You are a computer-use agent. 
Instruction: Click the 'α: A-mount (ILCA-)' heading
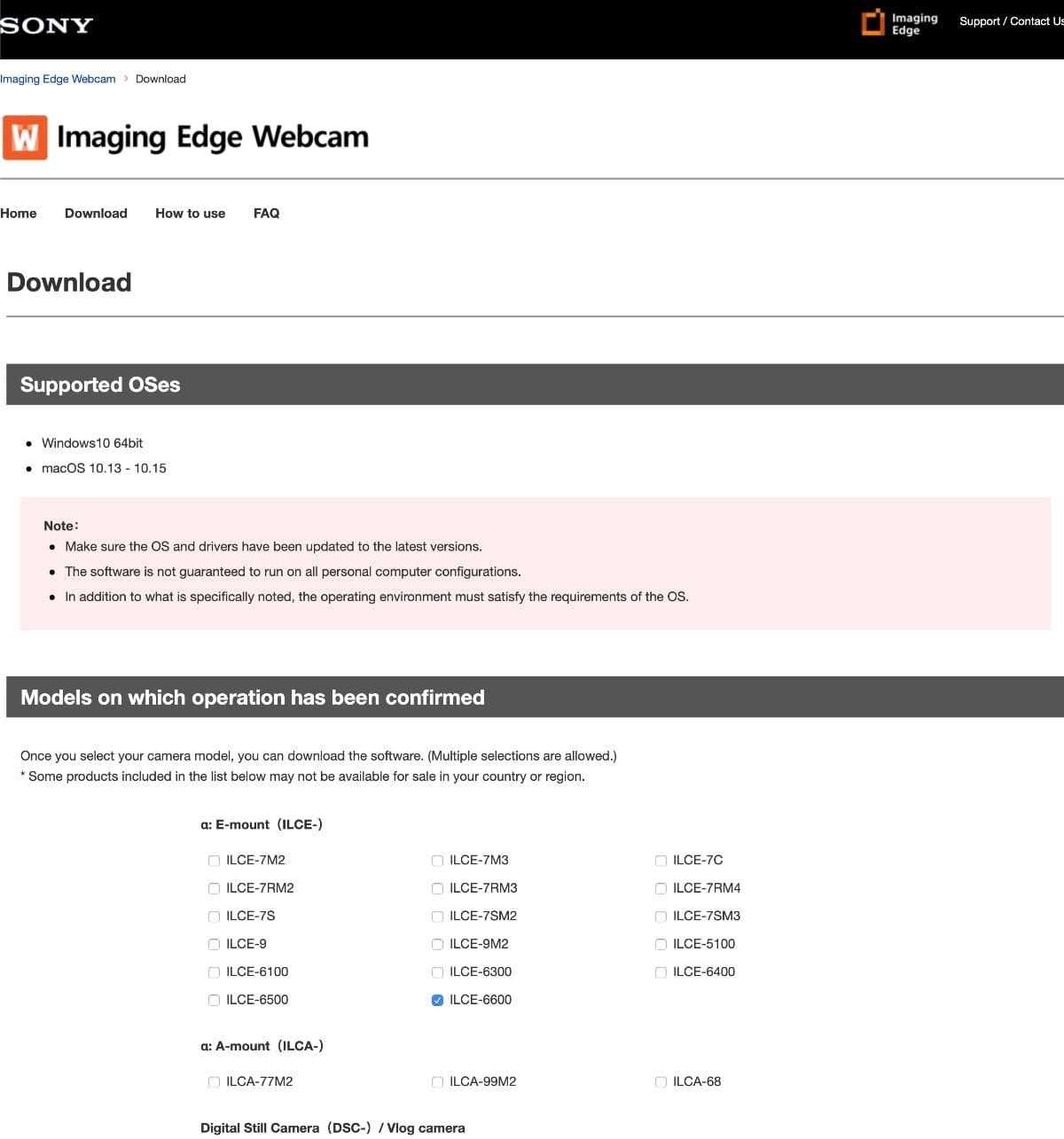click(x=262, y=1046)
